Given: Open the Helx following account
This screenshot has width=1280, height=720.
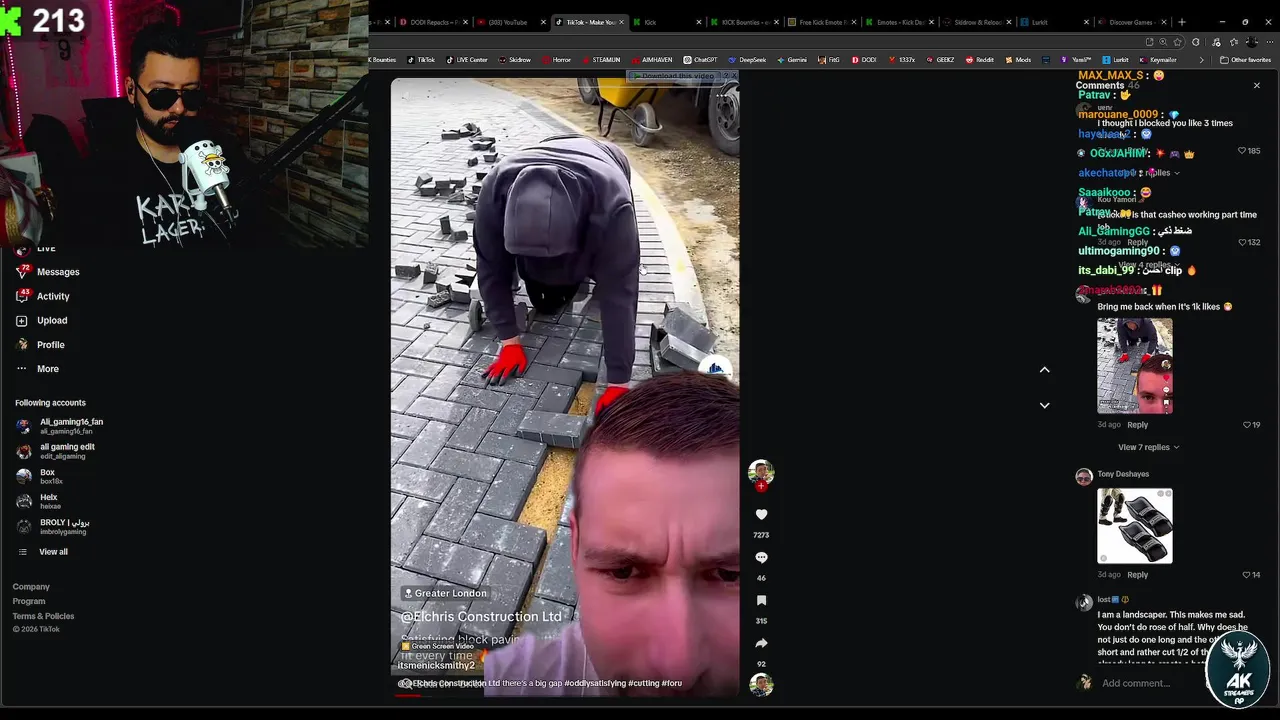Looking at the screenshot, I should (x=48, y=501).
